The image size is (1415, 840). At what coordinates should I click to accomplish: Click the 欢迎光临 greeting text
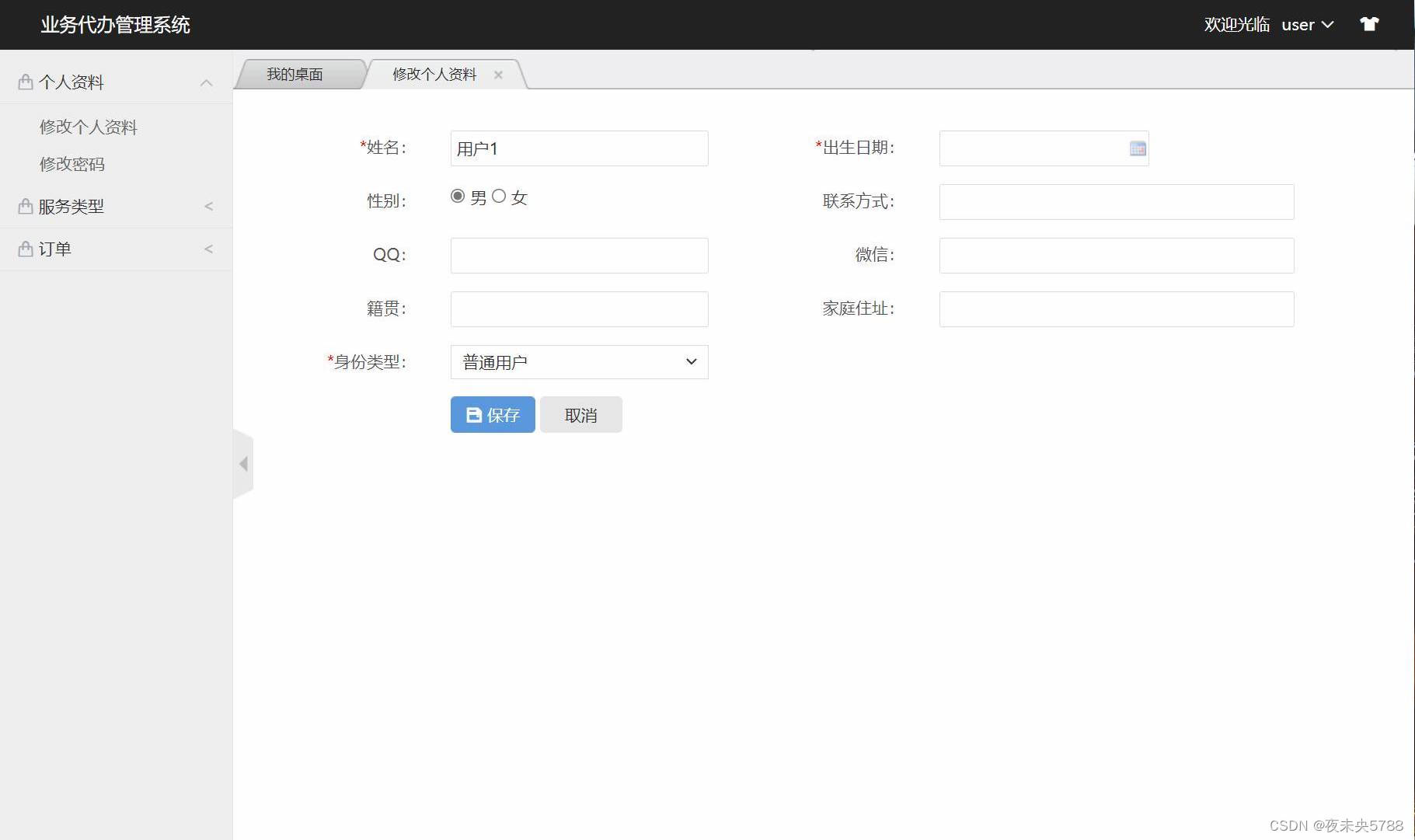(1237, 25)
